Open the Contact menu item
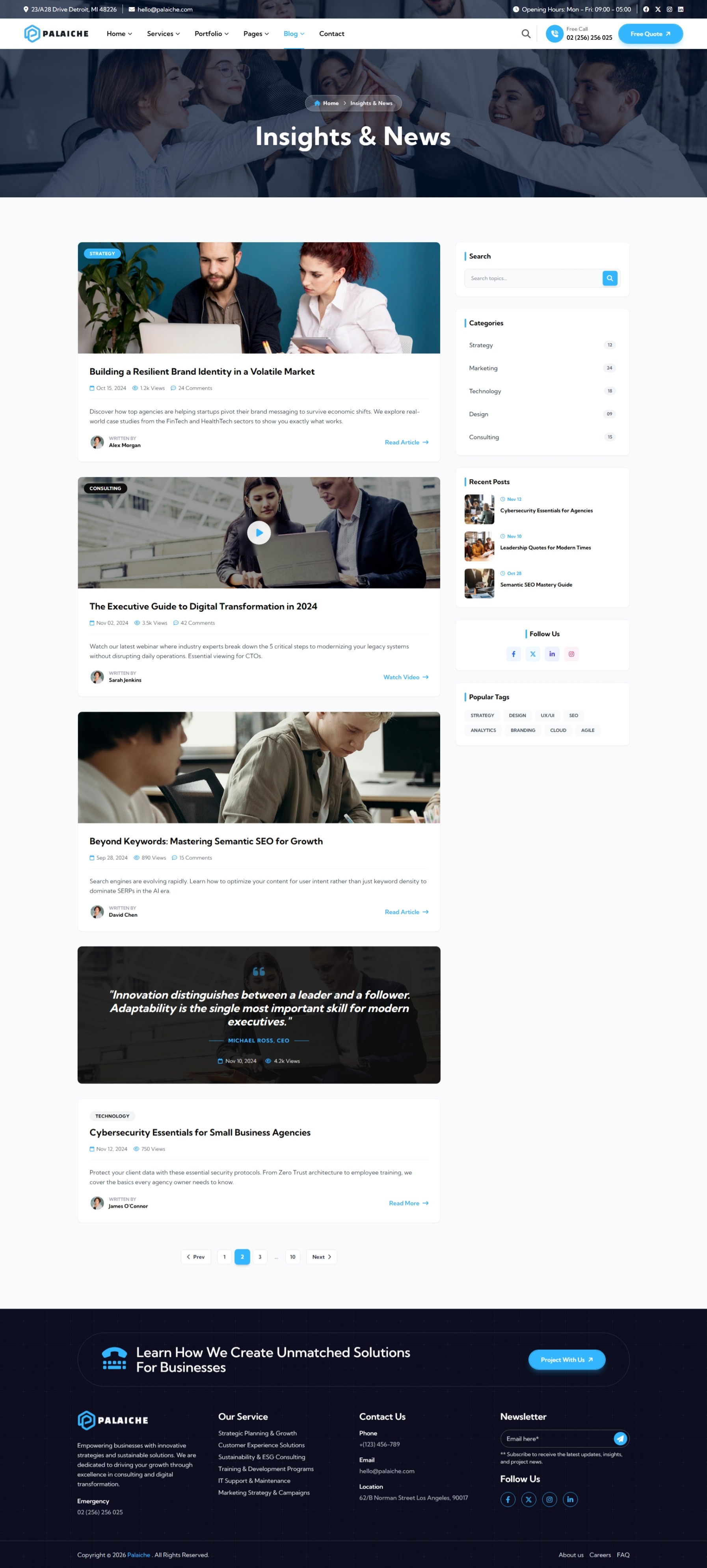The height and width of the screenshot is (1568, 707). (331, 33)
